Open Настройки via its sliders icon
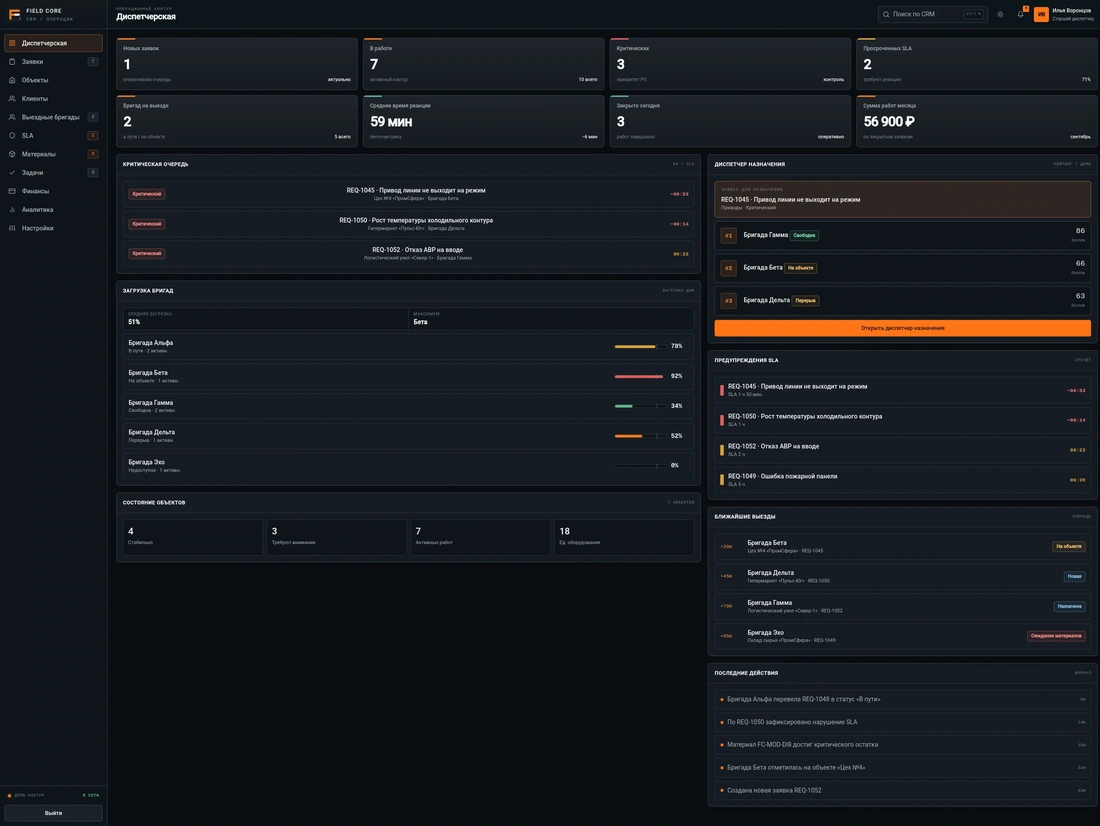Screen dimensions: 1100x826 tap(12, 228)
